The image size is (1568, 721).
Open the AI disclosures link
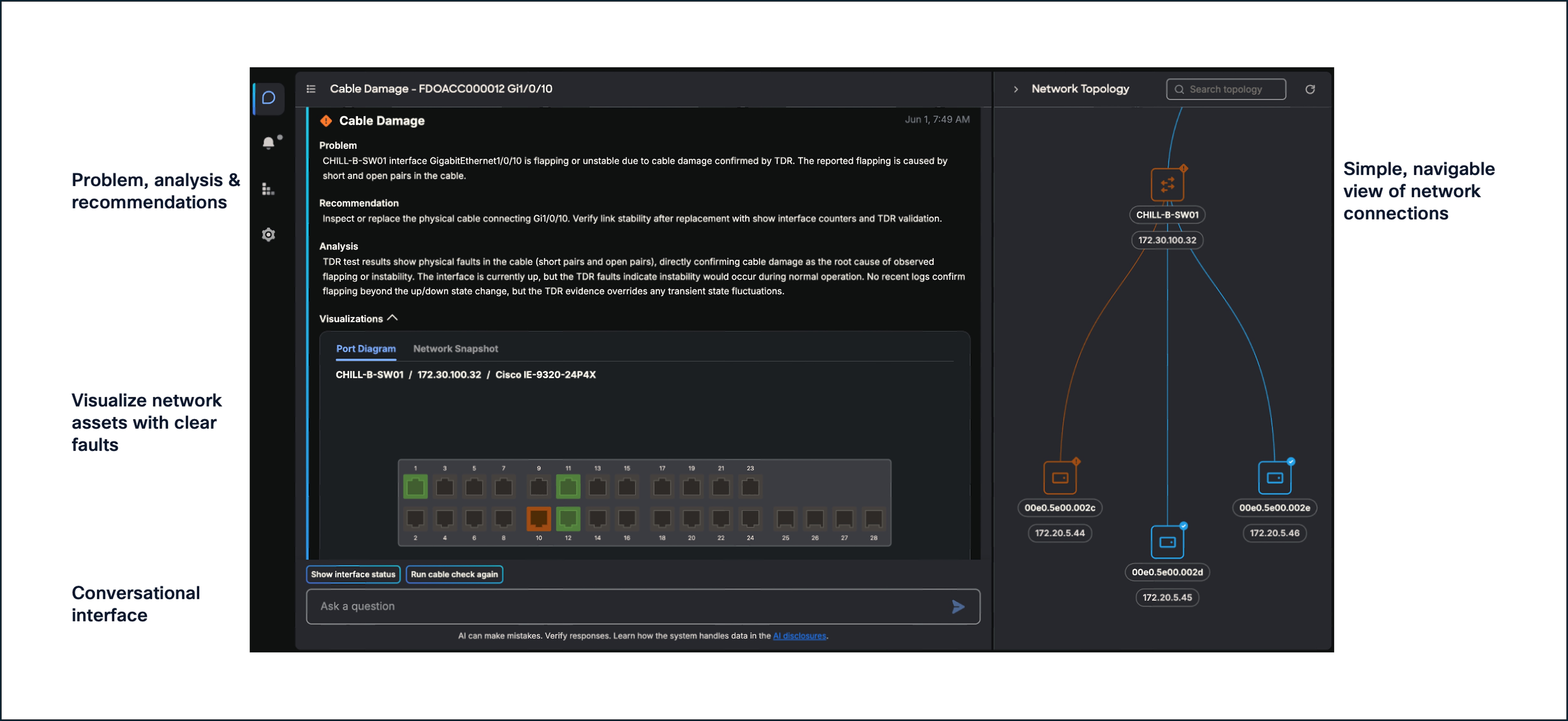799,635
